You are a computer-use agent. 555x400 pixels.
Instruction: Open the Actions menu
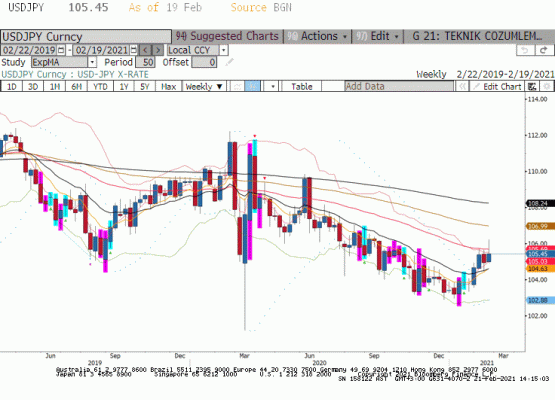(x=317, y=36)
